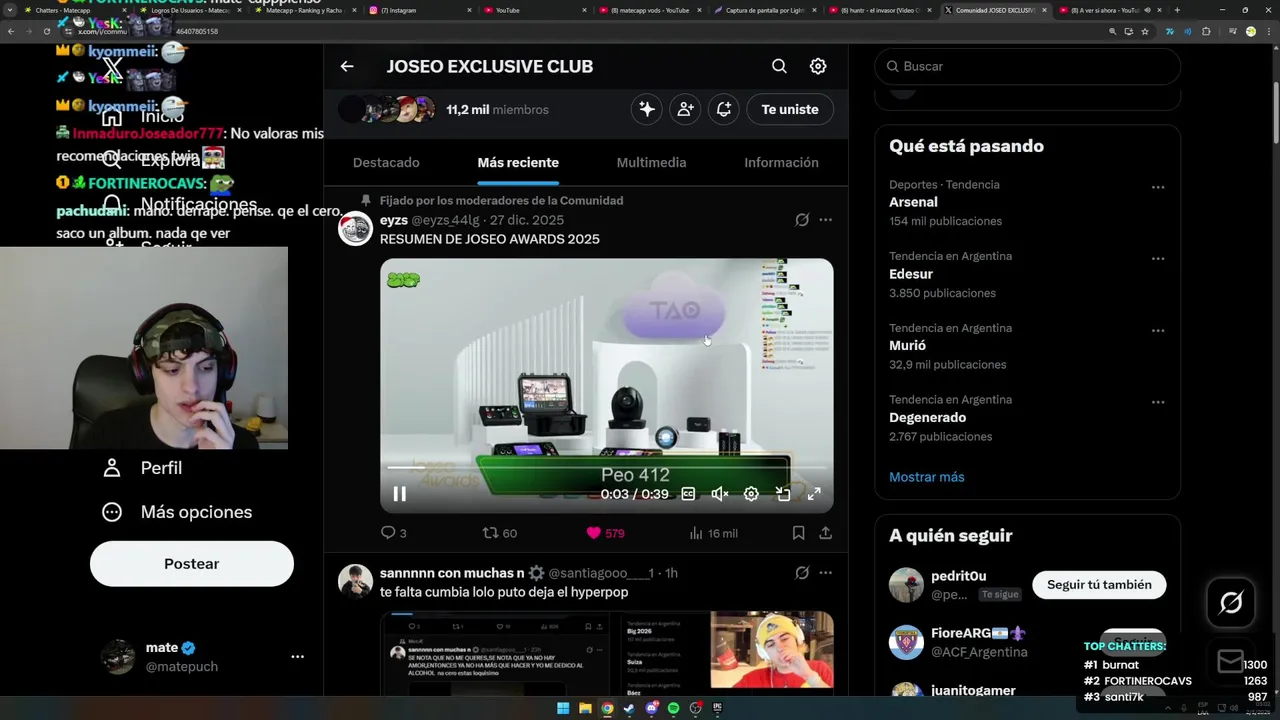Click into the Buscar search field
Viewport: 1280px width, 720px height.
pyautogui.click(x=1027, y=66)
